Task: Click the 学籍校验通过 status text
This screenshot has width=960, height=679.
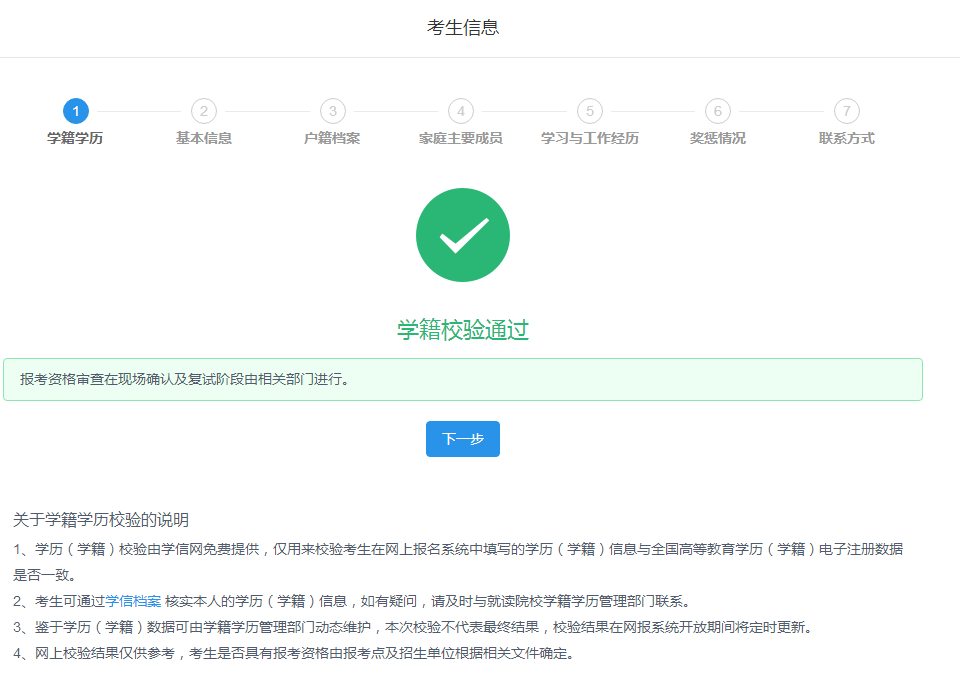Action: click(x=463, y=330)
